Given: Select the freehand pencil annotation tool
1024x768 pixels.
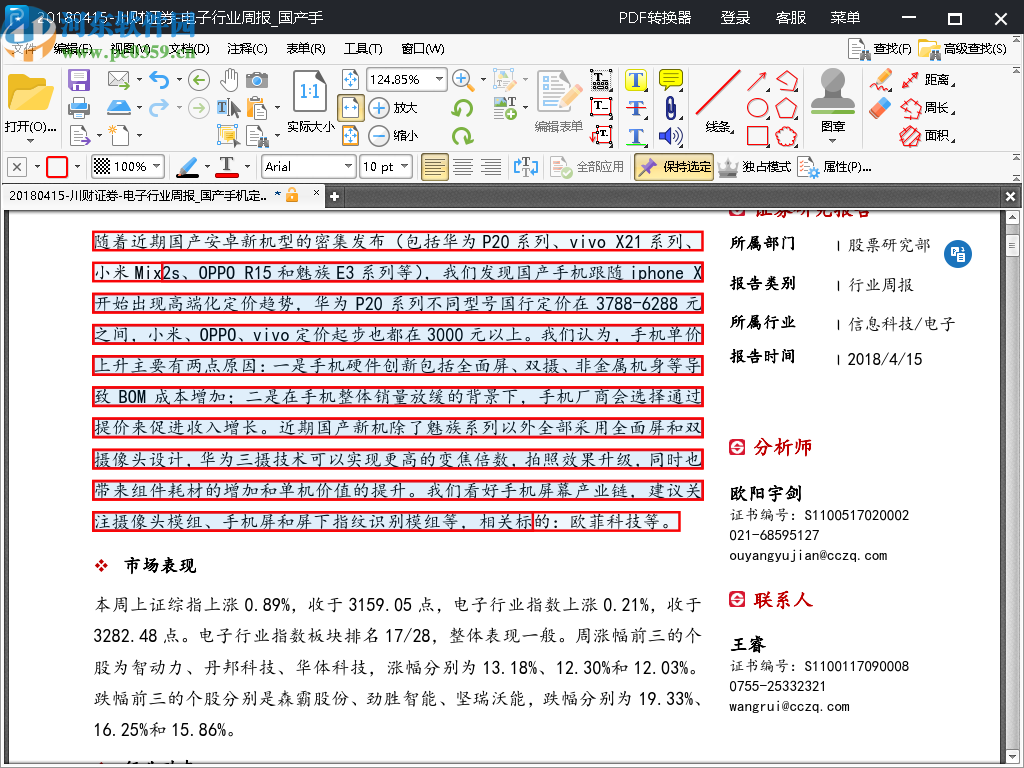Looking at the screenshot, I should click(x=883, y=80).
